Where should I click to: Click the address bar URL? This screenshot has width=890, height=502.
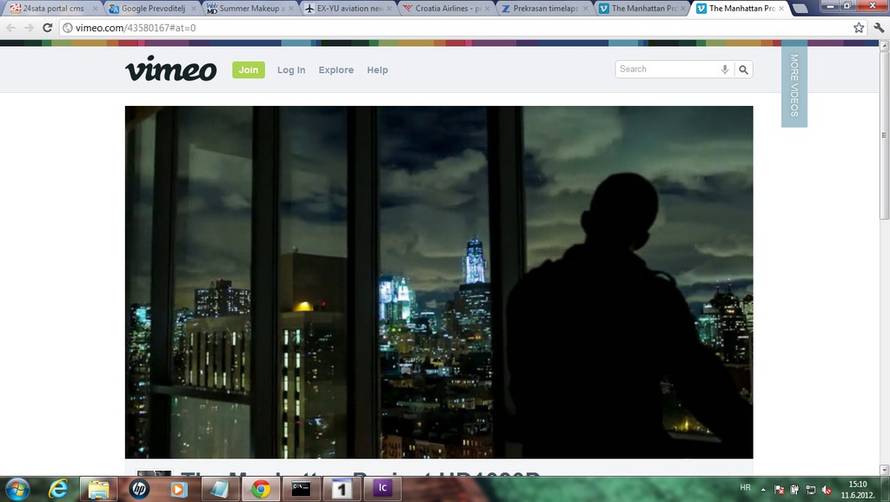click(x=136, y=27)
